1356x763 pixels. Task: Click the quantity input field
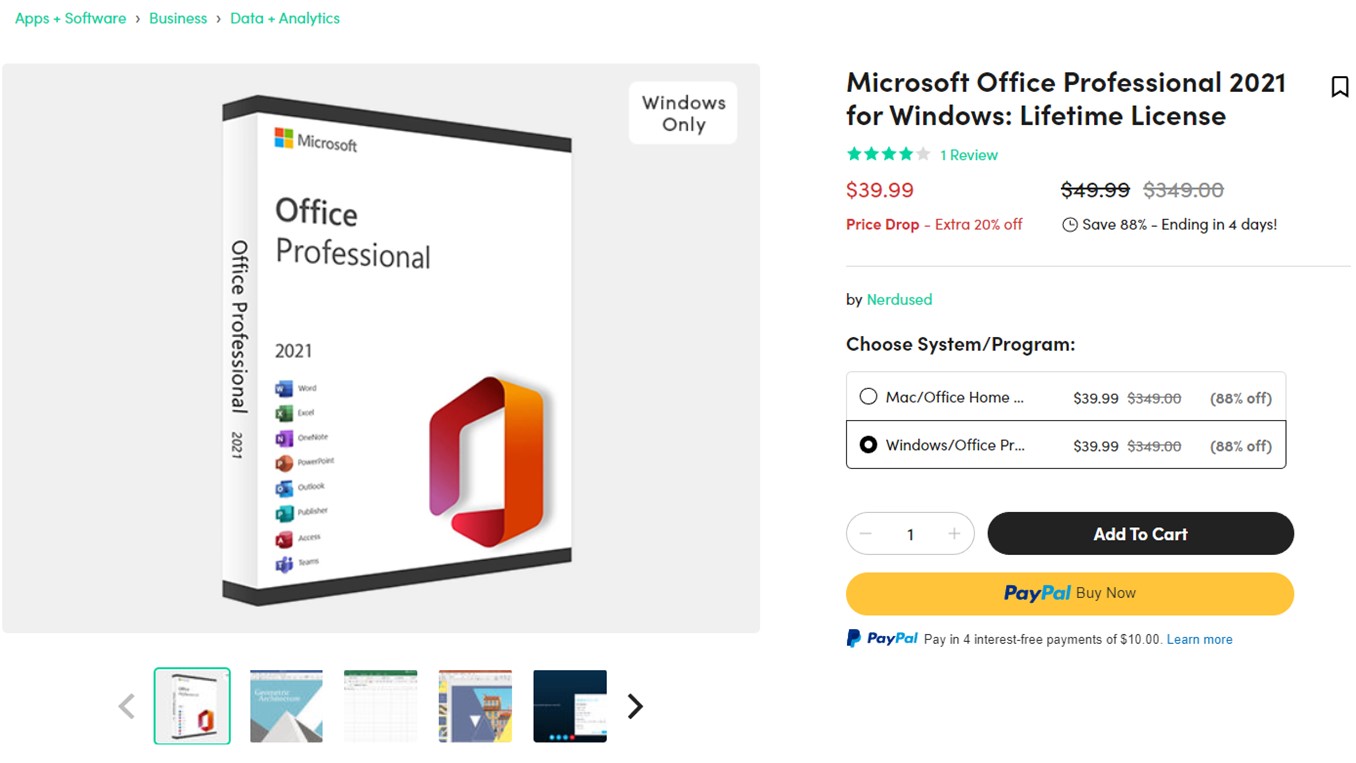(x=910, y=534)
